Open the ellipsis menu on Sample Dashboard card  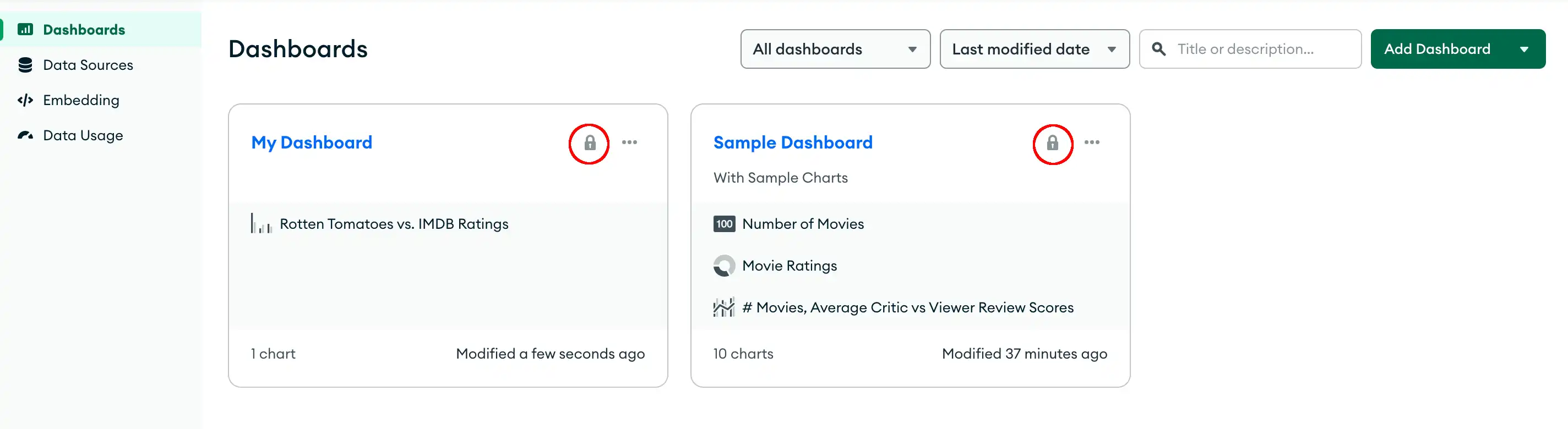(1091, 142)
